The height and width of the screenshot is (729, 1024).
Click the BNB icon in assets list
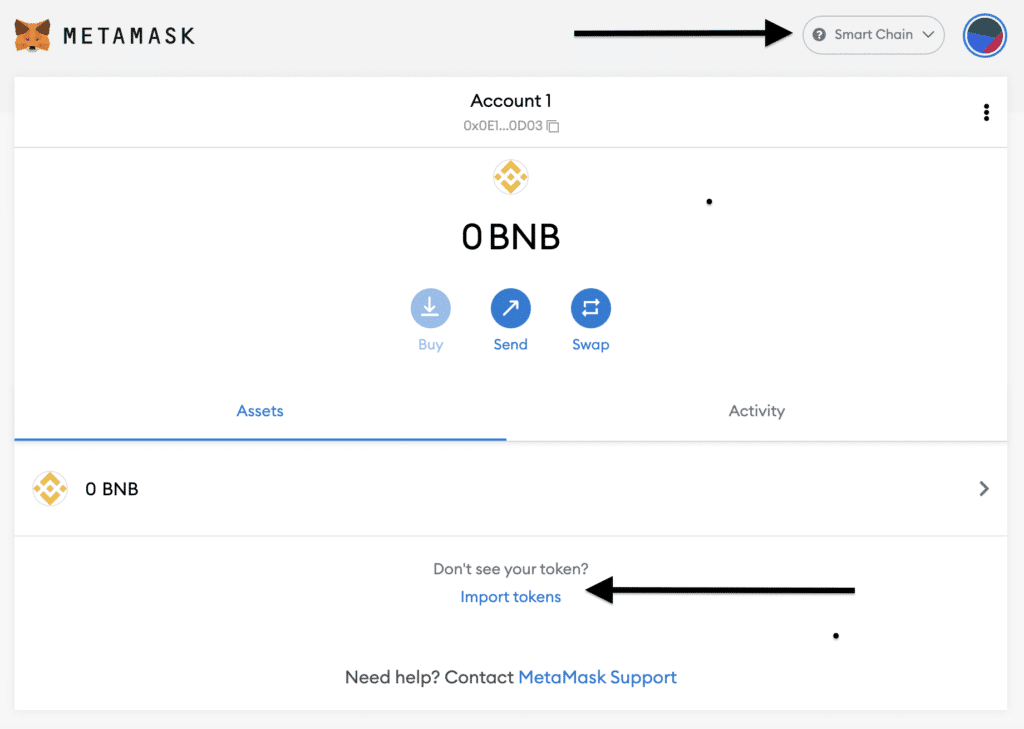coord(50,489)
